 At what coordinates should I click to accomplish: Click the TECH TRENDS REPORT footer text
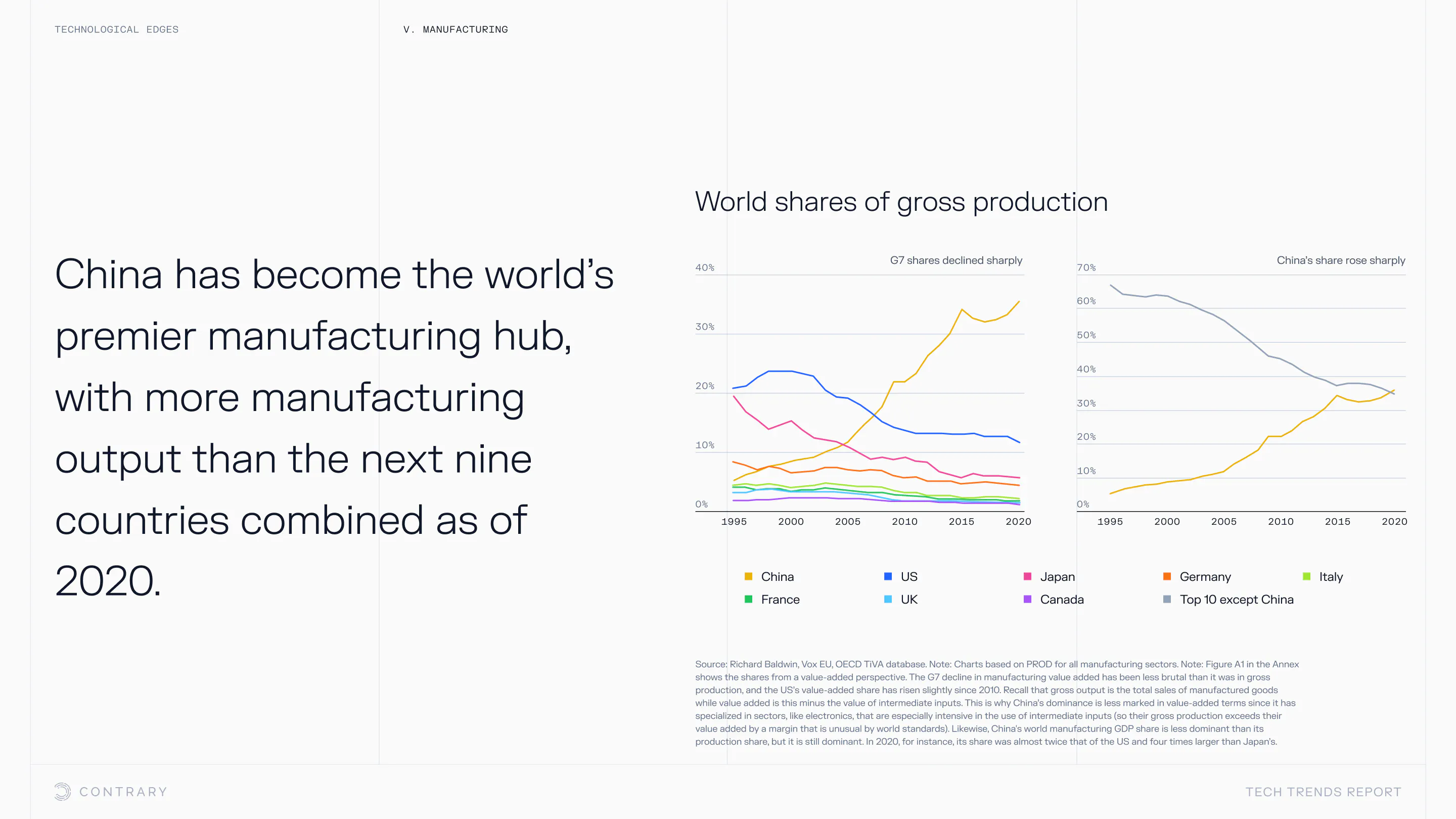tap(1323, 792)
